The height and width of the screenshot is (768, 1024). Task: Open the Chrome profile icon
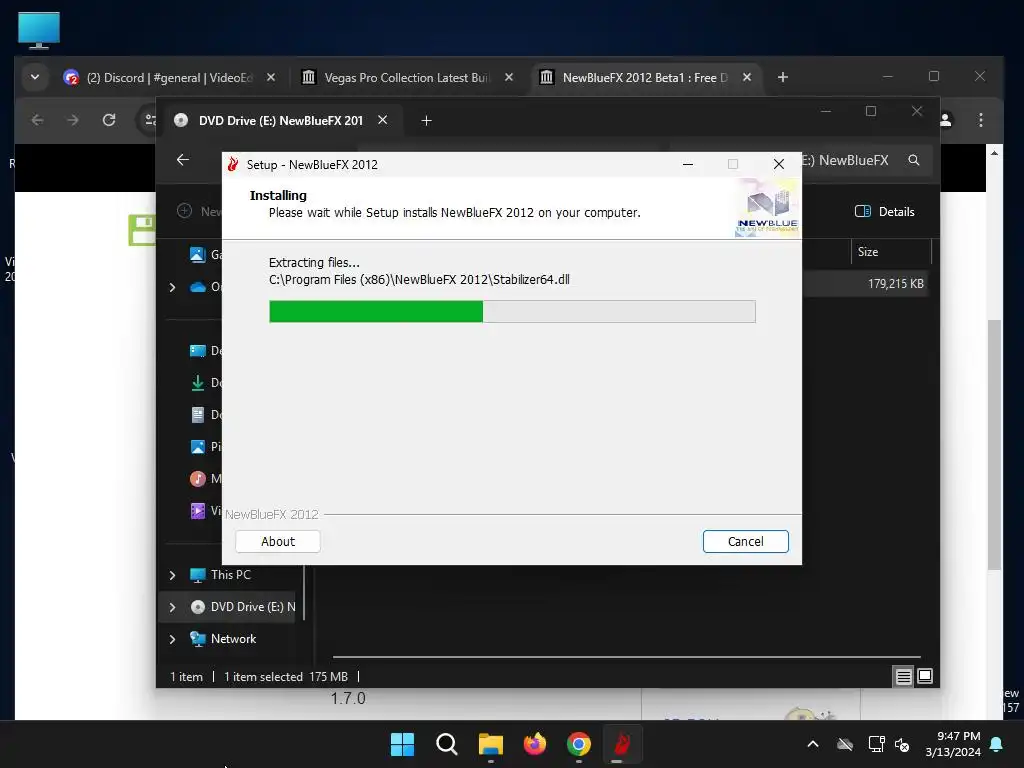(x=945, y=120)
